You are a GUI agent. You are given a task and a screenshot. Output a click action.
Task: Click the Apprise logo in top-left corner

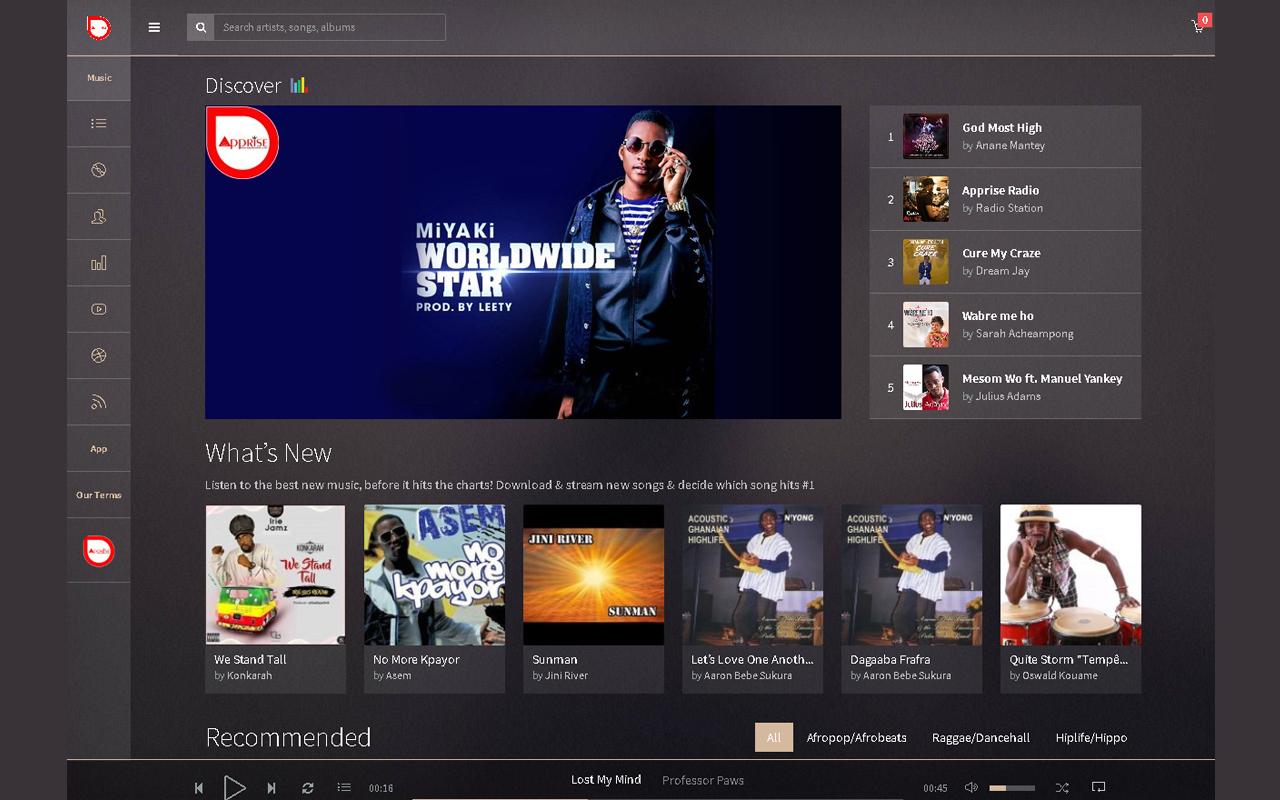98,28
